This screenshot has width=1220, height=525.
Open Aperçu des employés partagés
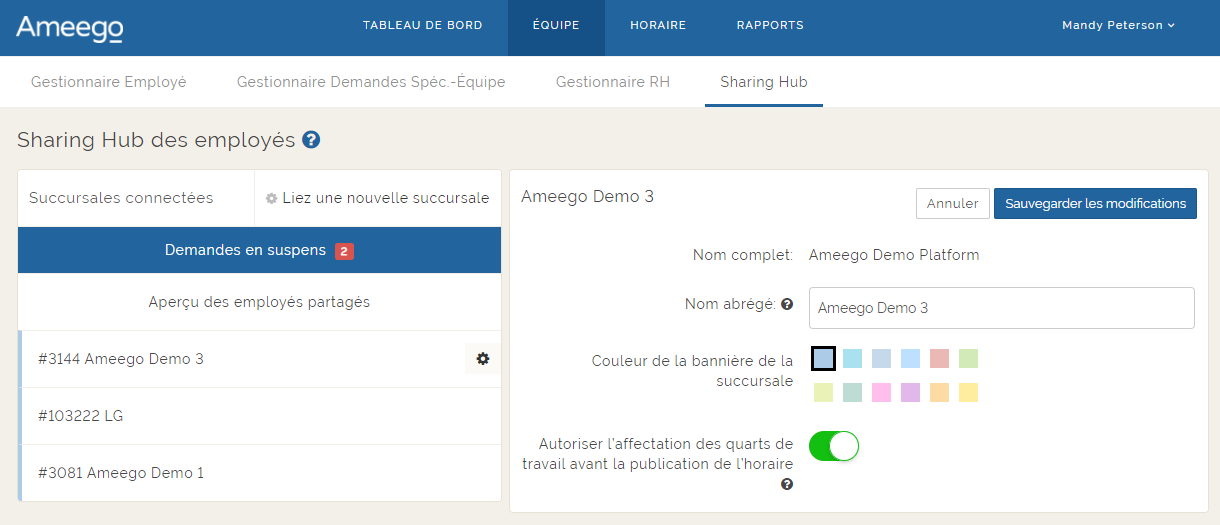pos(259,302)
